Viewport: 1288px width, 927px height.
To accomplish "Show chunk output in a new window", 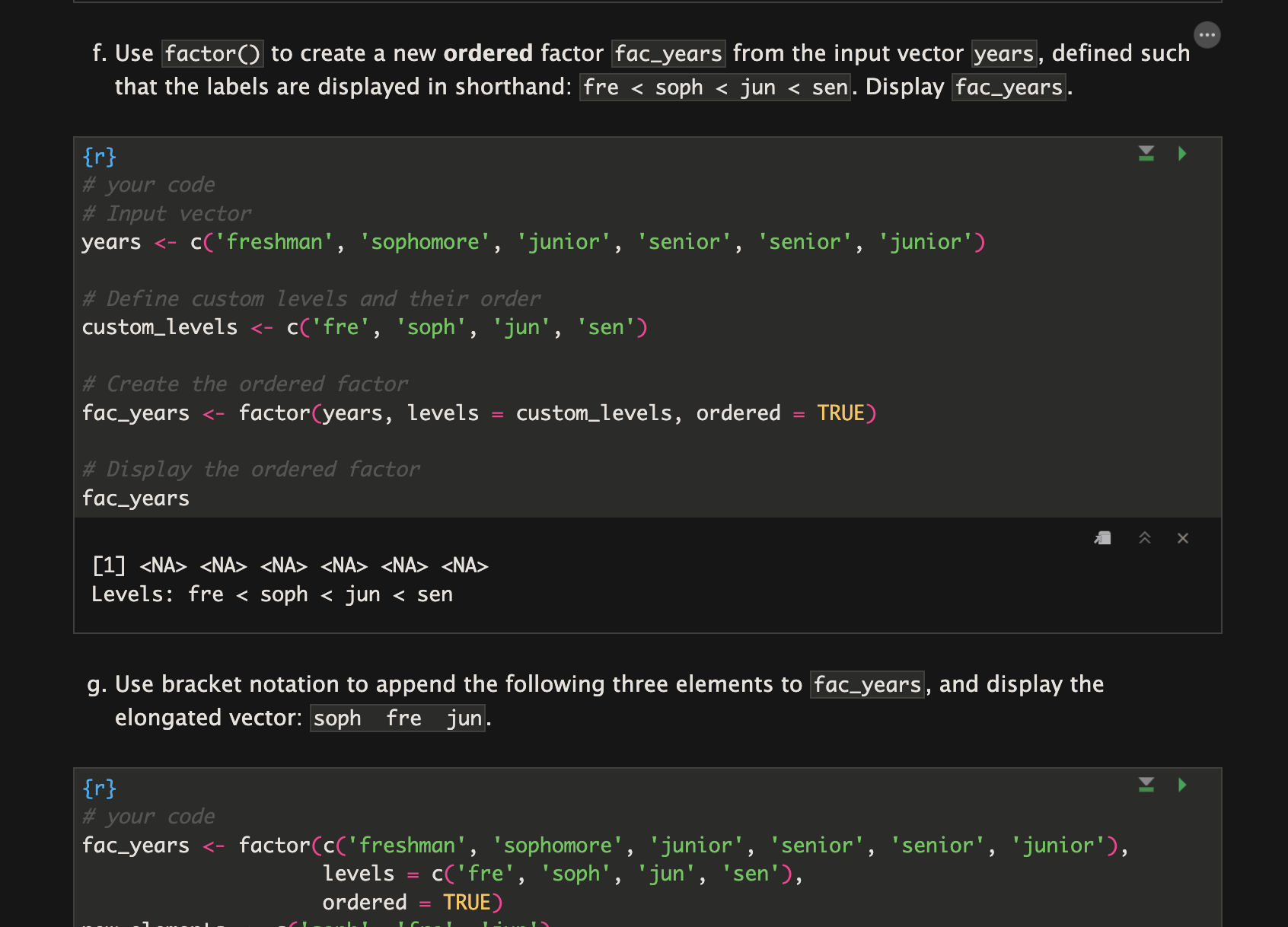I will pyautogui.click(x=1101, y=538).
